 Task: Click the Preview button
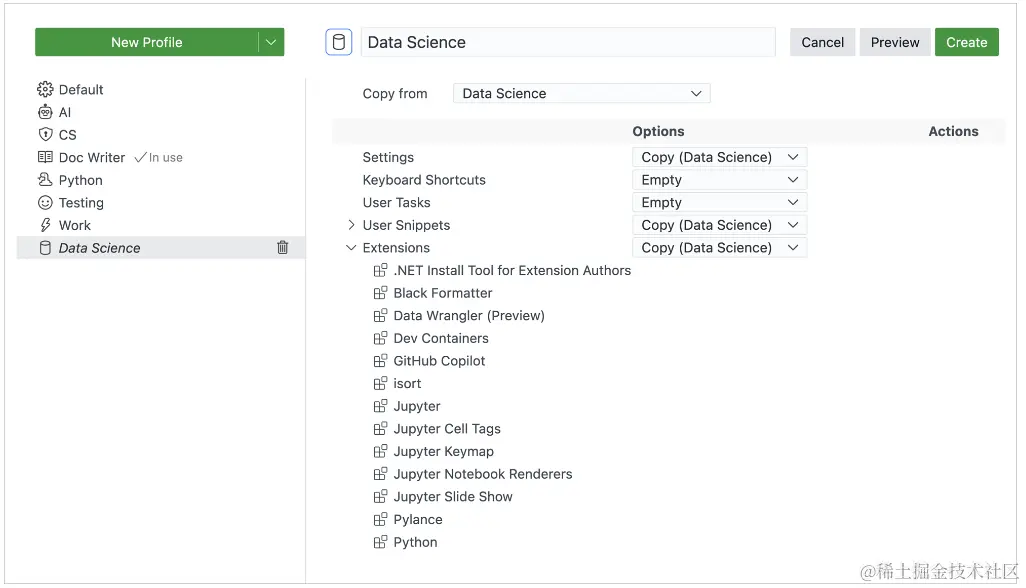click(x=894, y=42)
